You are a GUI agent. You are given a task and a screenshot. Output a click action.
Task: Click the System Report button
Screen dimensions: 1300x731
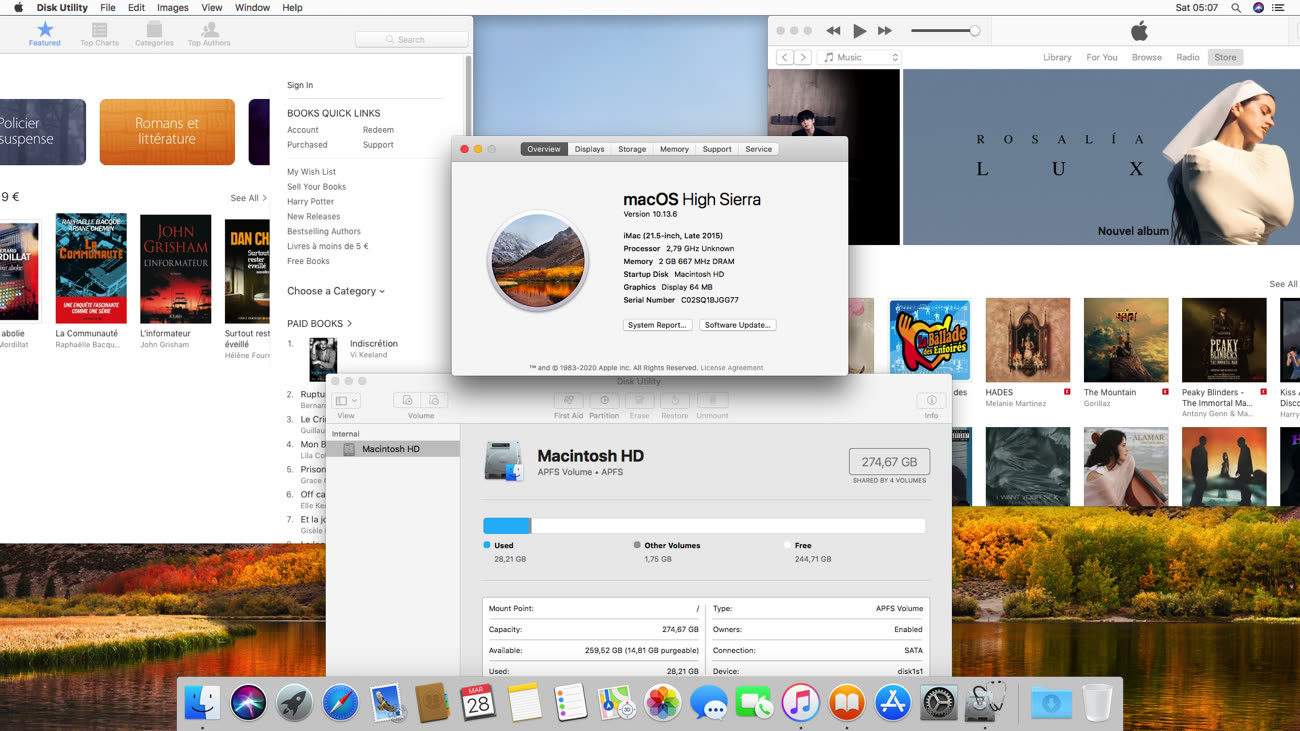pyautogui.click(x=657, y=325)
